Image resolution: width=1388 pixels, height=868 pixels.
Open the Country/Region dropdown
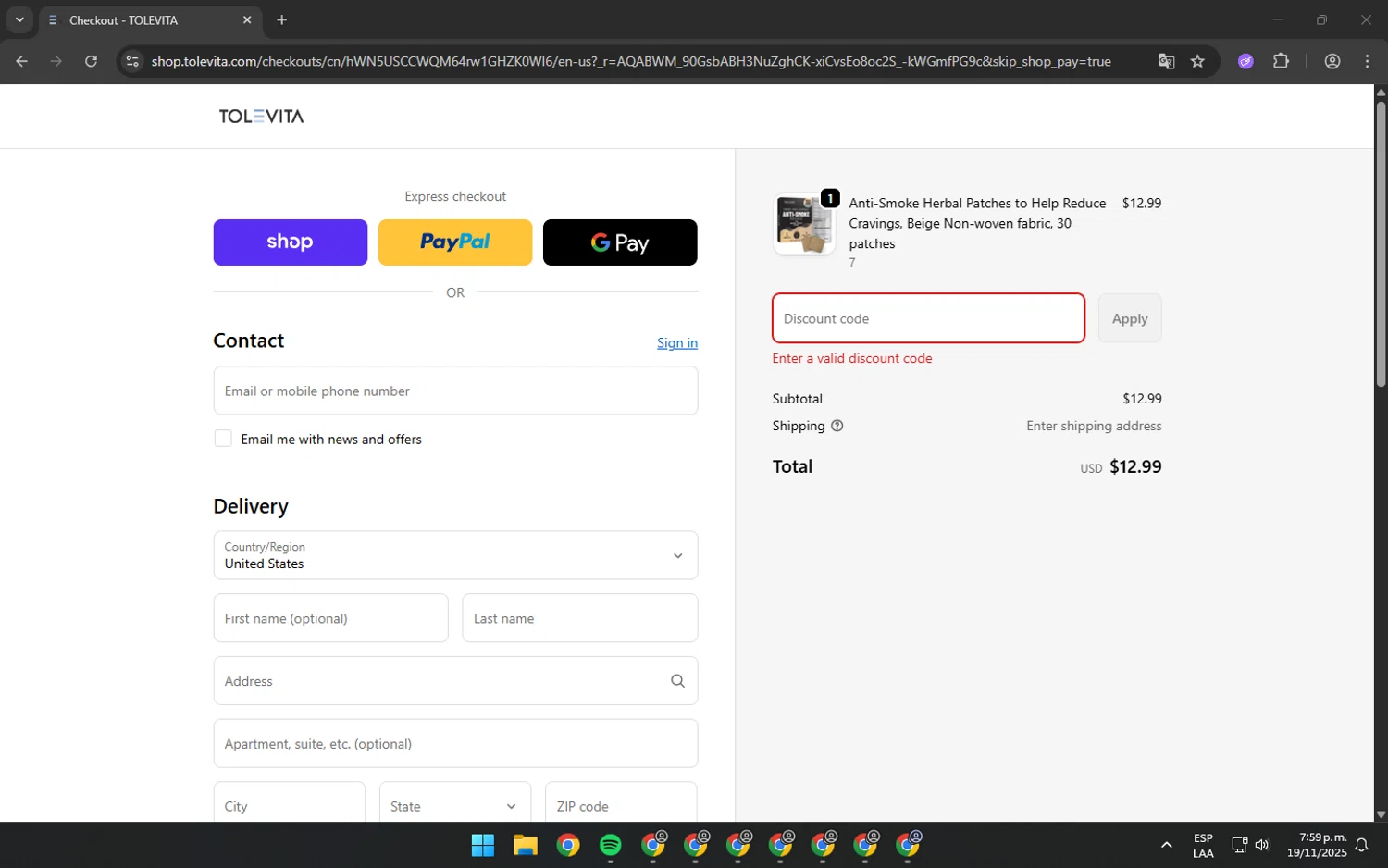(x=455, y=555)
